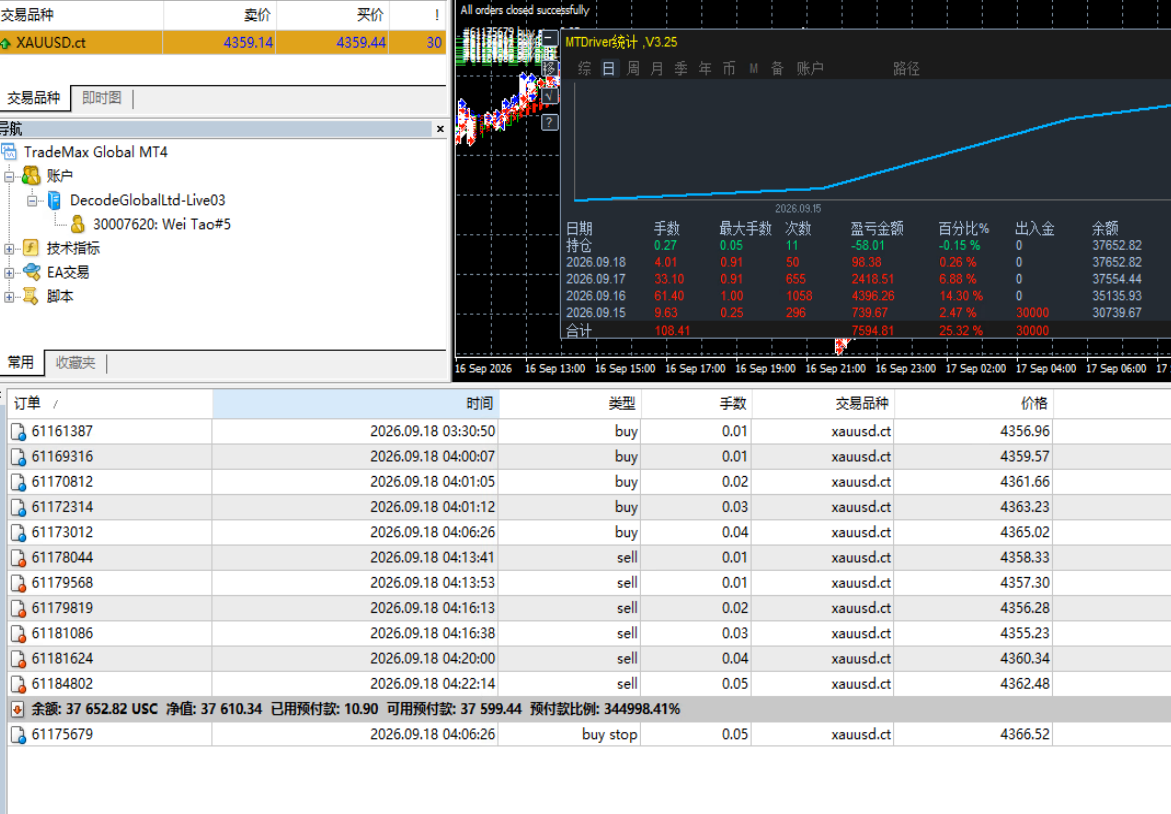Image resolution: width=1171 pixels, height=814 pixels.
Task: Click the 30007620: Wei Tao#5 account entry
Action: [x=161, y=224]
